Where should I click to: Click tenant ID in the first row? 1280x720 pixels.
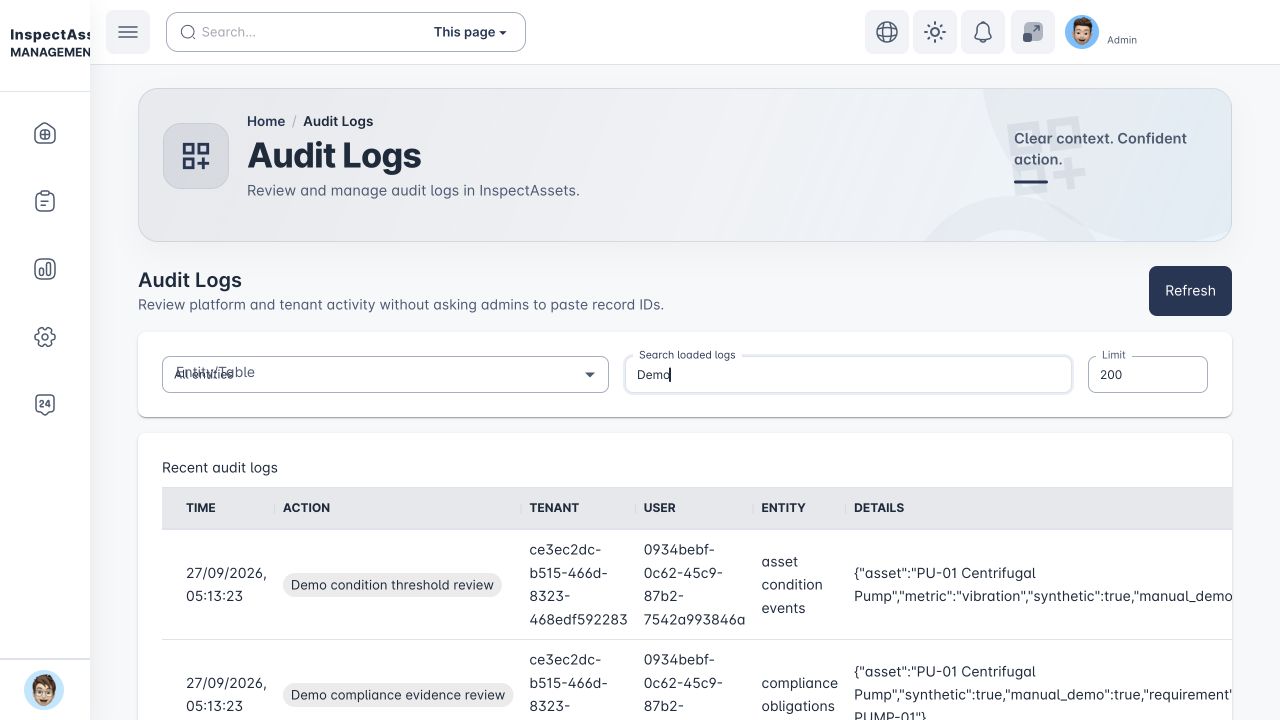[578, 585]
